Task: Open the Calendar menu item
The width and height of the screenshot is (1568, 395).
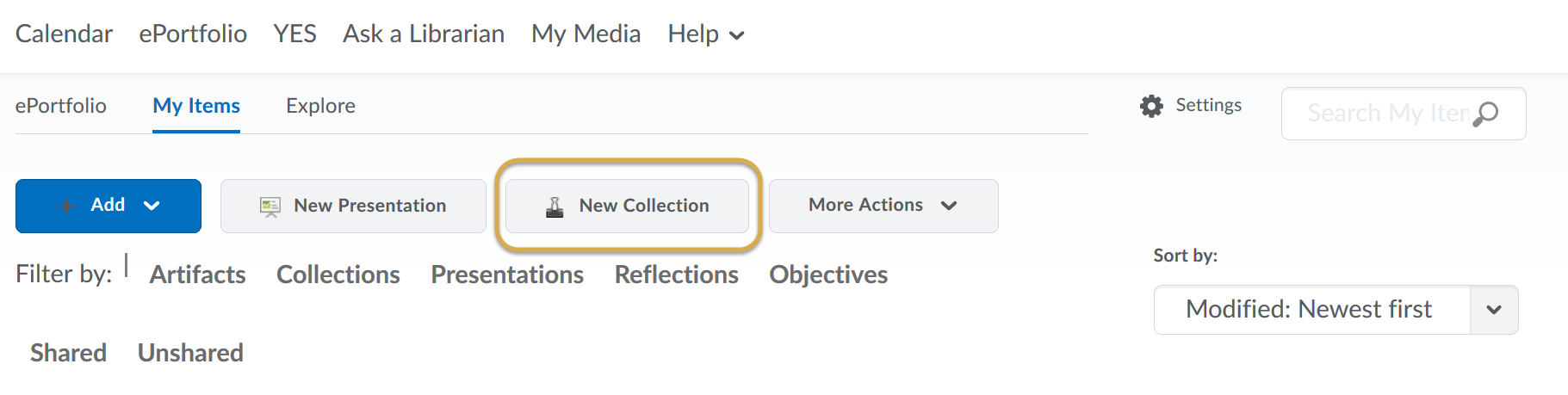Action: [64, 34]
